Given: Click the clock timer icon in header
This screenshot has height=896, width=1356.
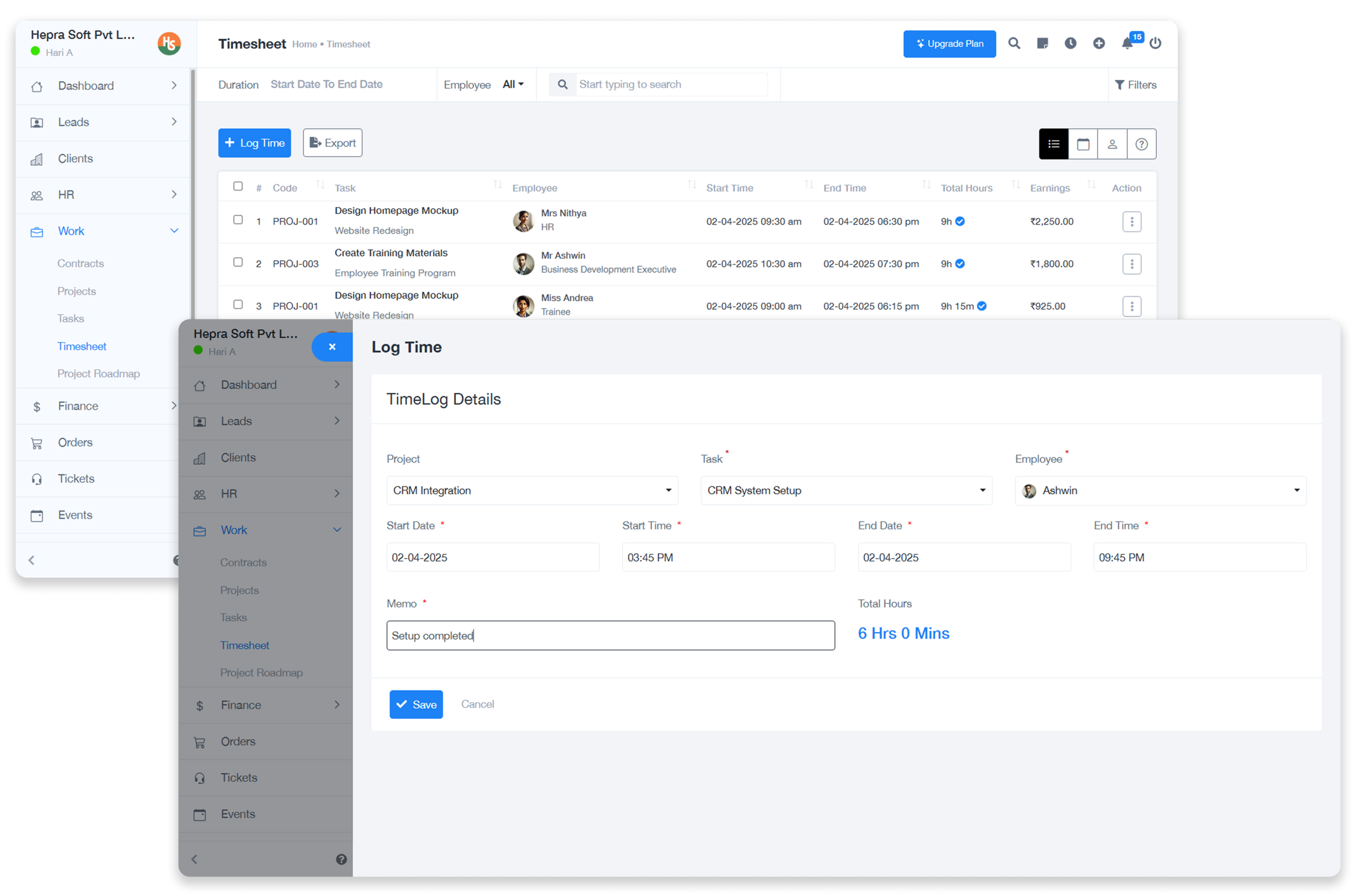Looking at the screenshot, I should coord(1071,44).
